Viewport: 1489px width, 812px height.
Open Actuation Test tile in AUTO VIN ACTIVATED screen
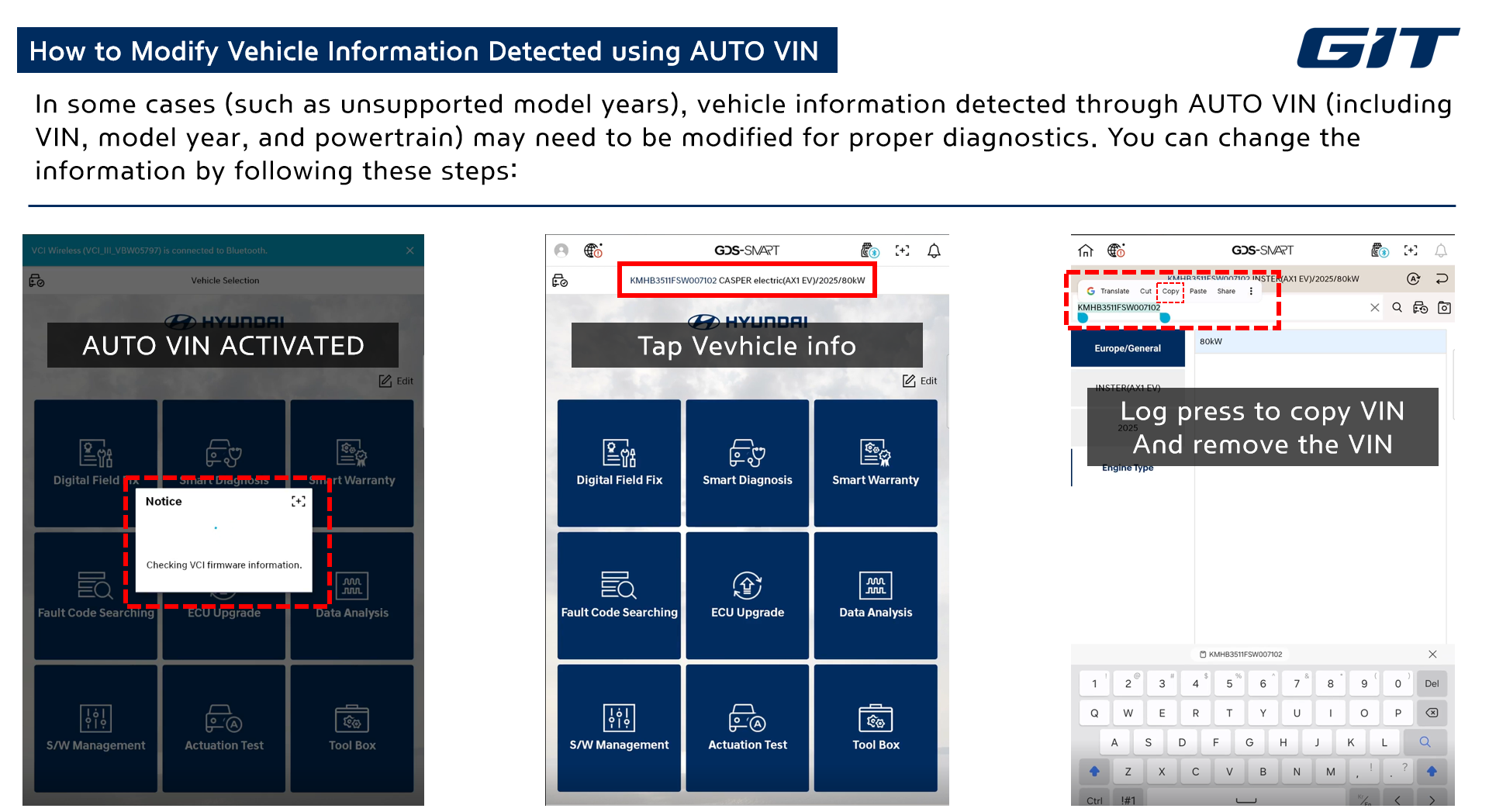(x=224, y=728)
